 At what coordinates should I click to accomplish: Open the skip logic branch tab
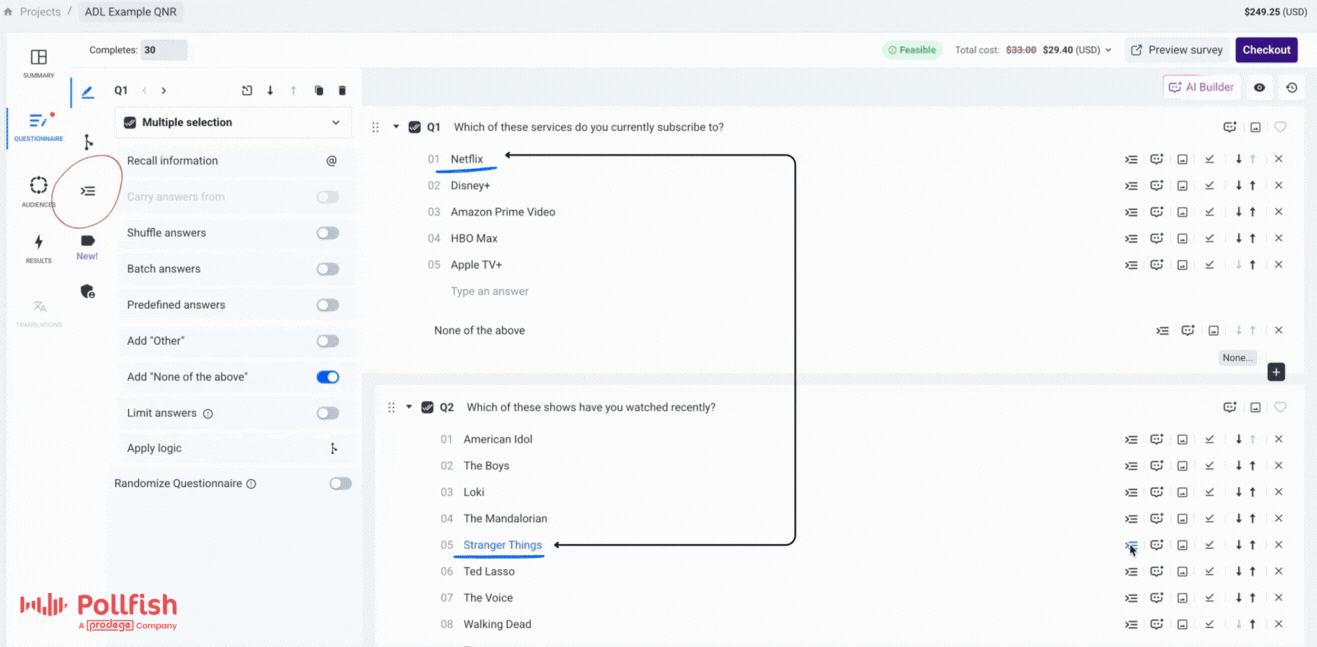(88, 142)
